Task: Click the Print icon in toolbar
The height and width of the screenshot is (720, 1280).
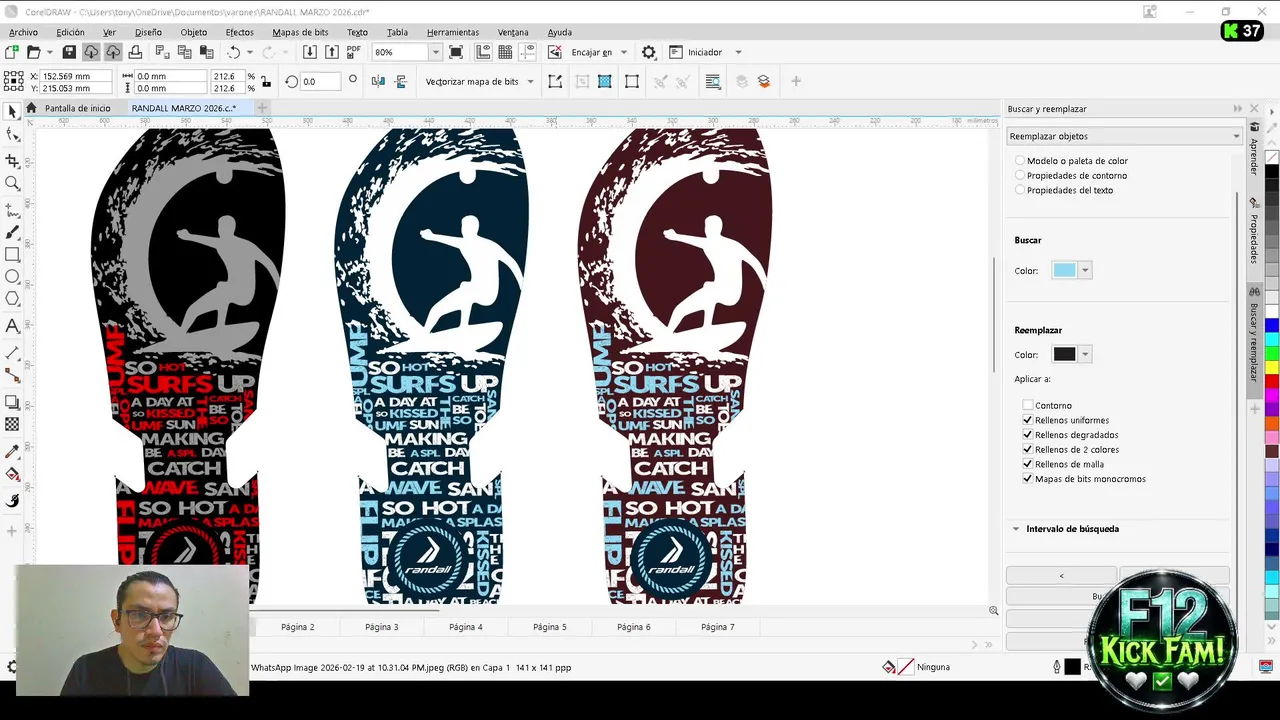Action: [135, 52]
